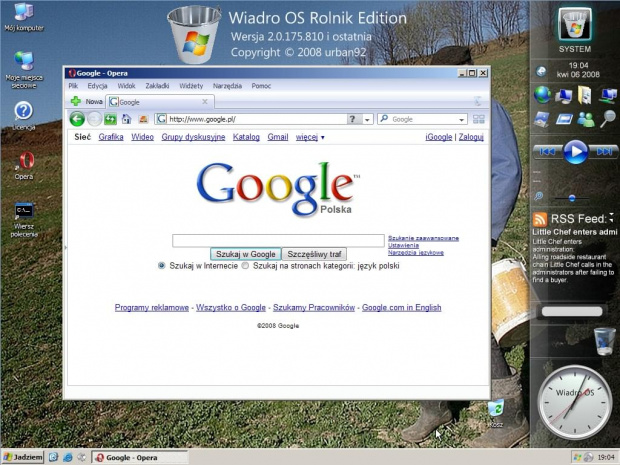Open the Edycja menu
Viewport: 620px width, 465px height.
point(97,86)
